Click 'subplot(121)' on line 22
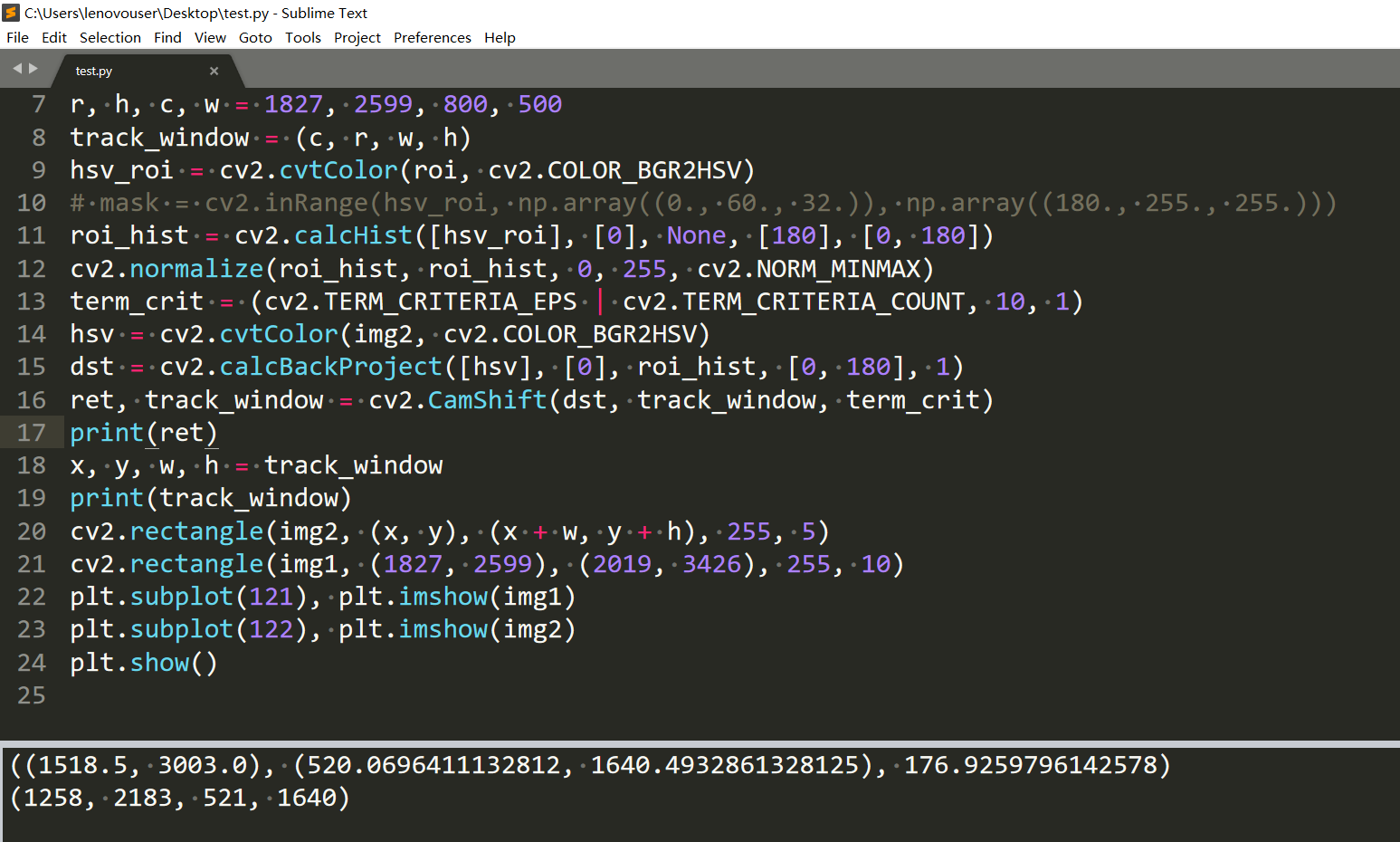 (218, 597)
